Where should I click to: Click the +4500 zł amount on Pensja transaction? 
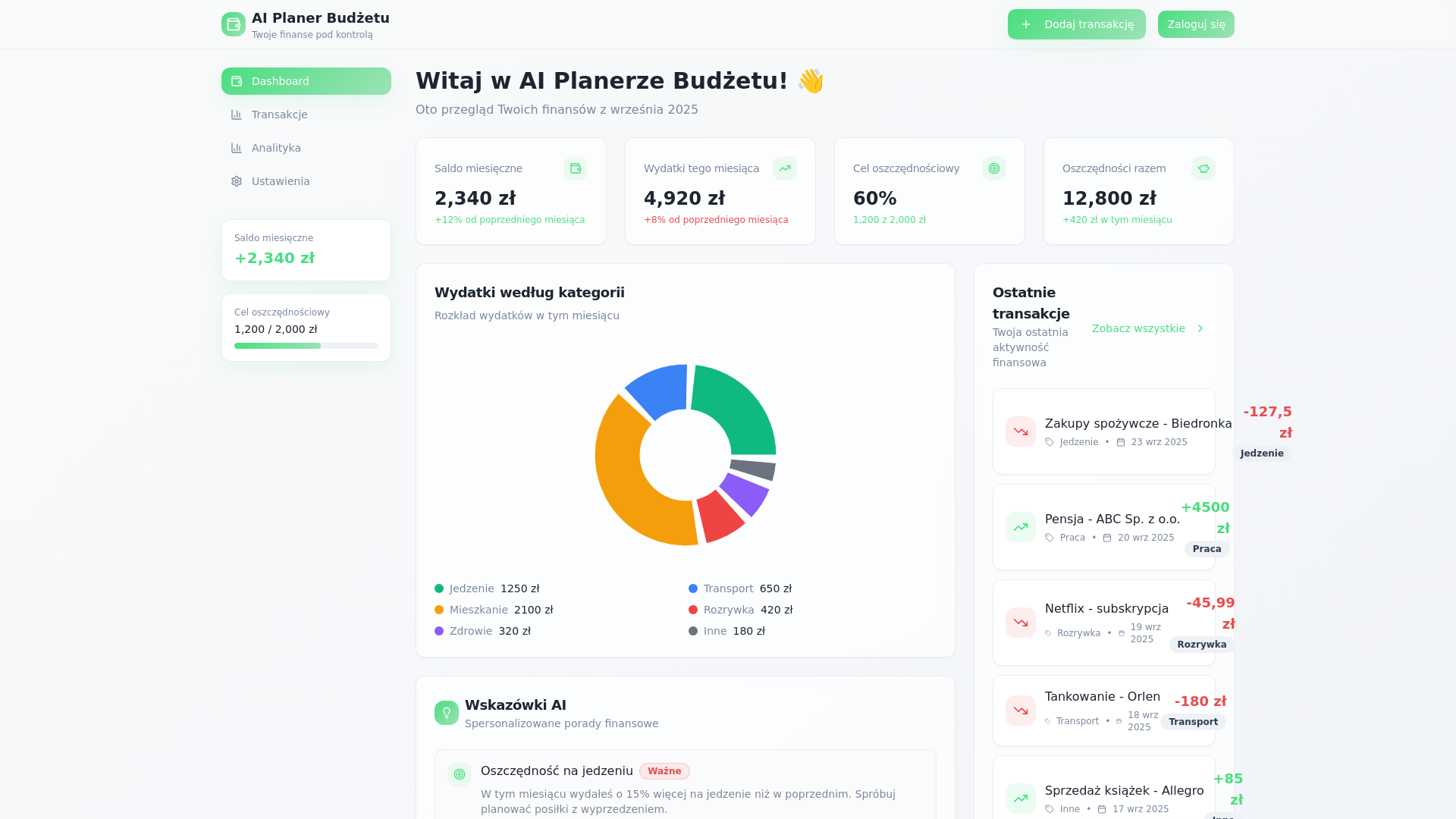pyautogui.click(x=1206, y=518)
